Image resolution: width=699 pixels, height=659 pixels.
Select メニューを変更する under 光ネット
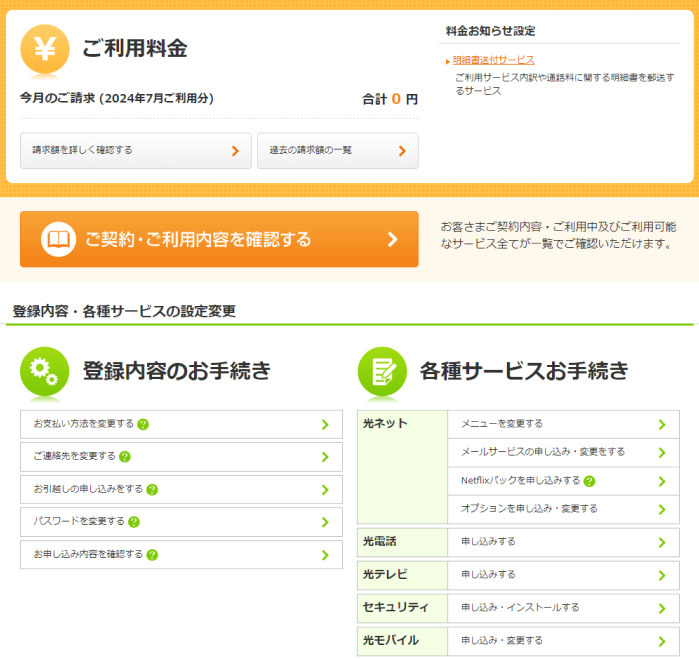[563, 424]
